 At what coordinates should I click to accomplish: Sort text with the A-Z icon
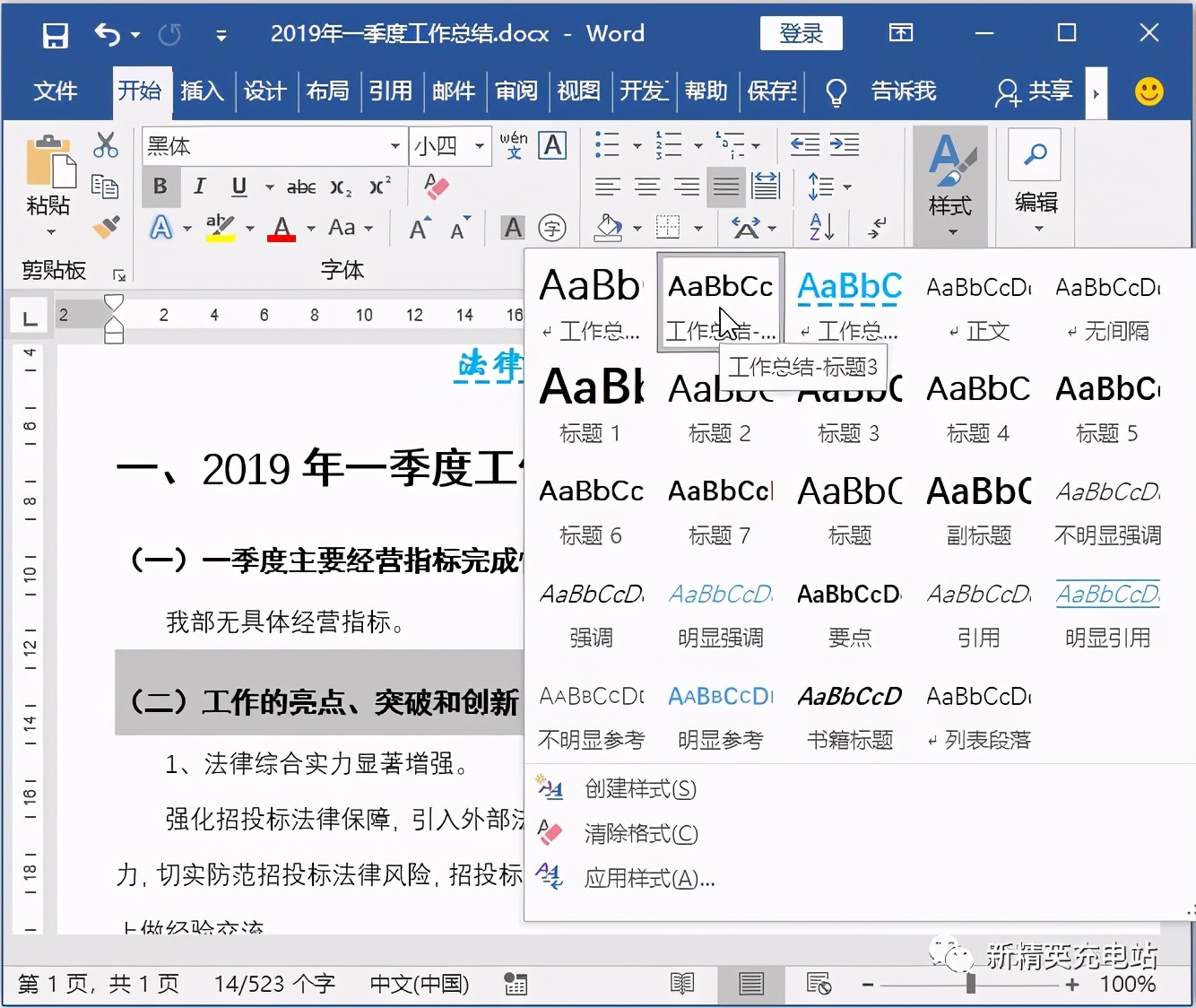pos(821,228)
